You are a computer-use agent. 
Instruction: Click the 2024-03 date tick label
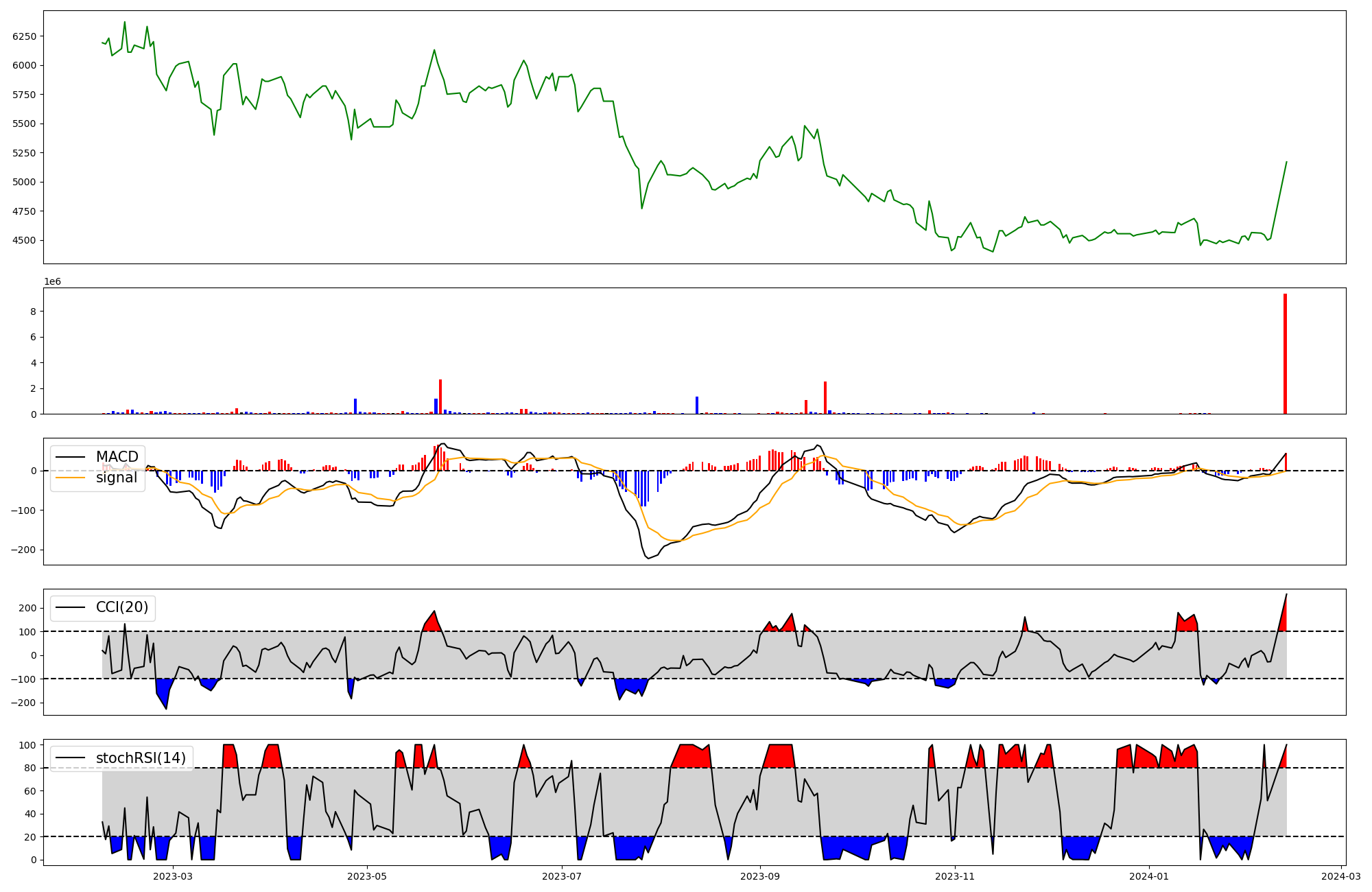(1340, 876)
